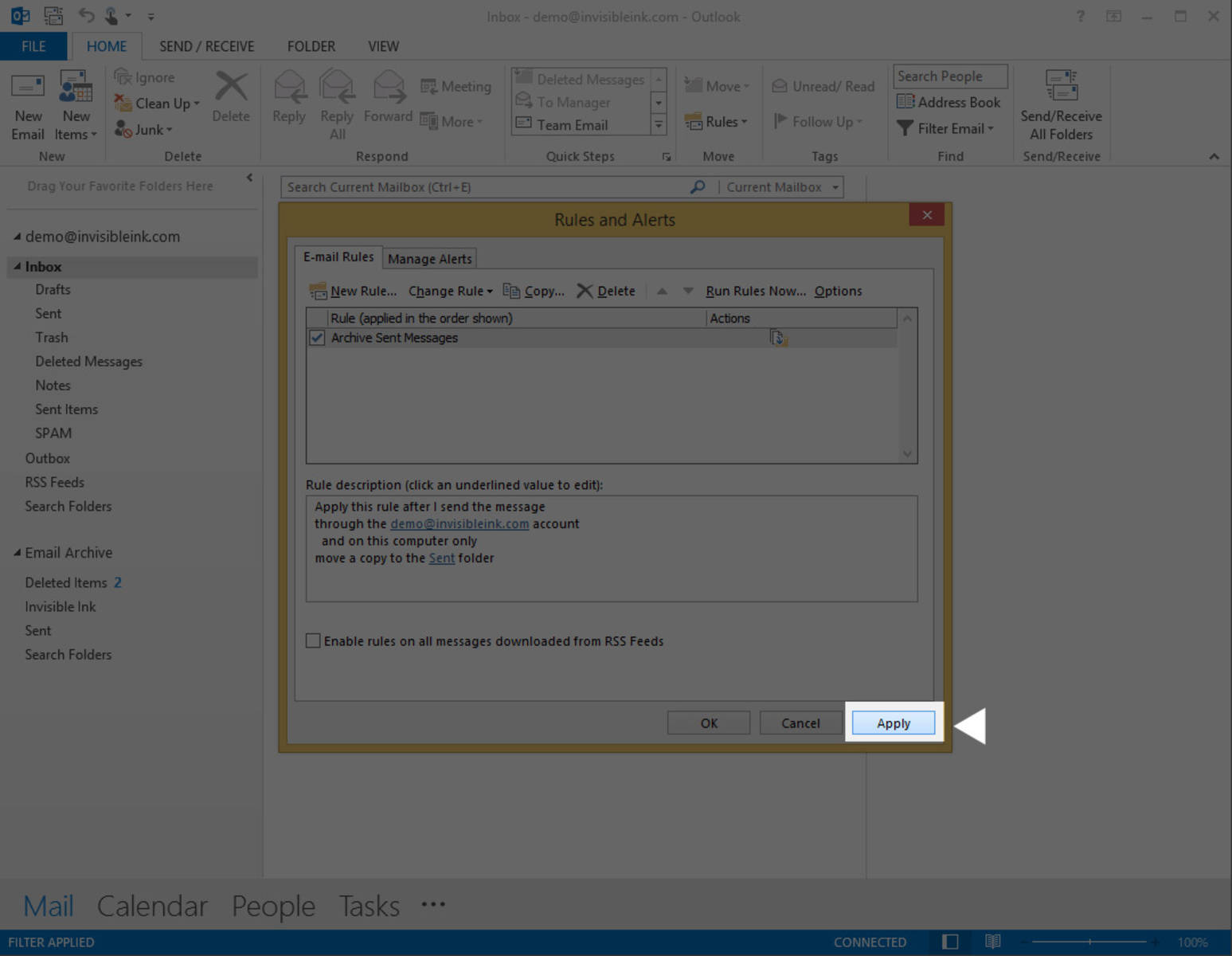Move rule down with the arrow
This screenshot has width=1232, height=956.
(688, 292)
